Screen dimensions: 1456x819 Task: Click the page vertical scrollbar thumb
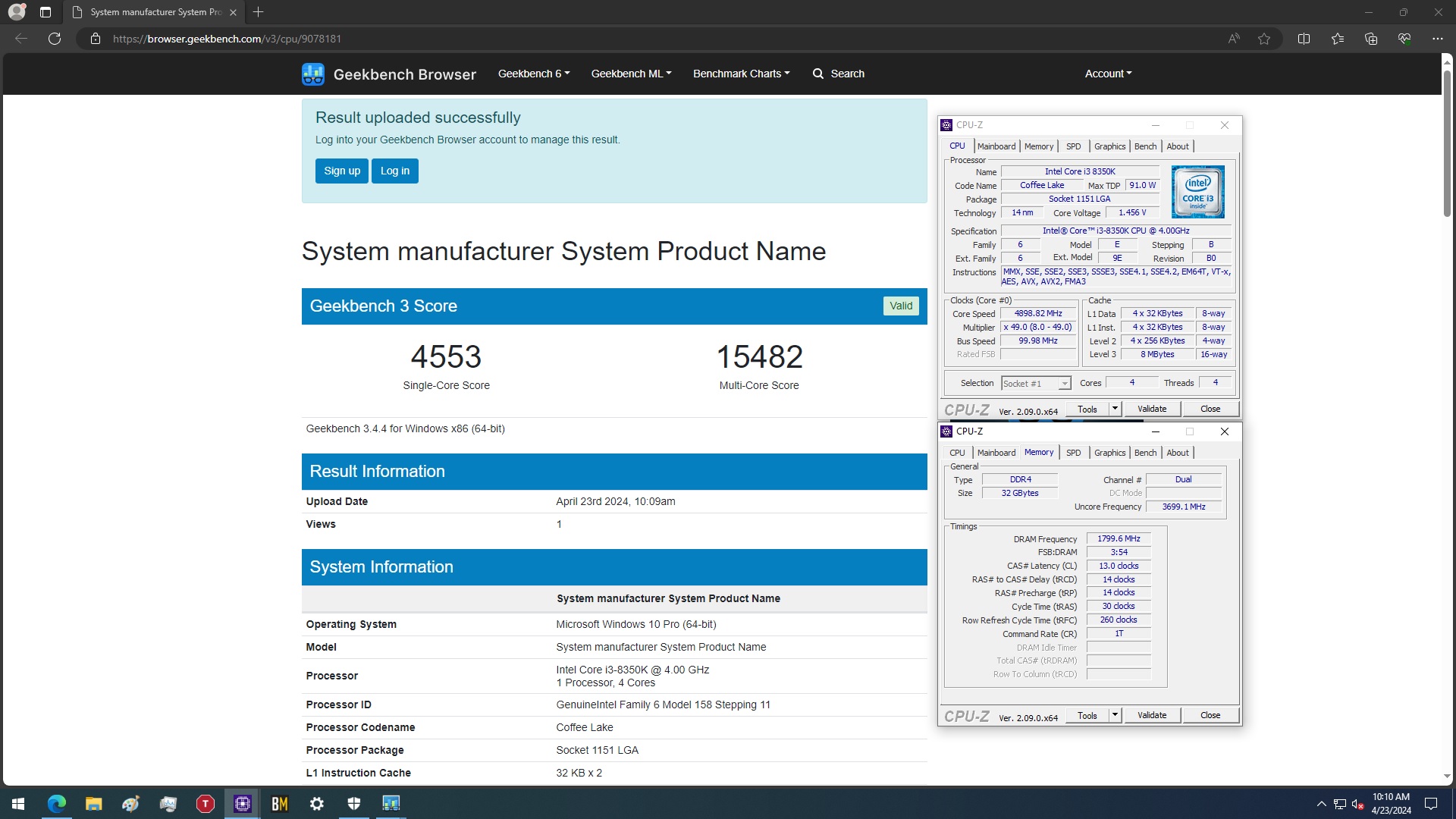tap(1447, 143)
